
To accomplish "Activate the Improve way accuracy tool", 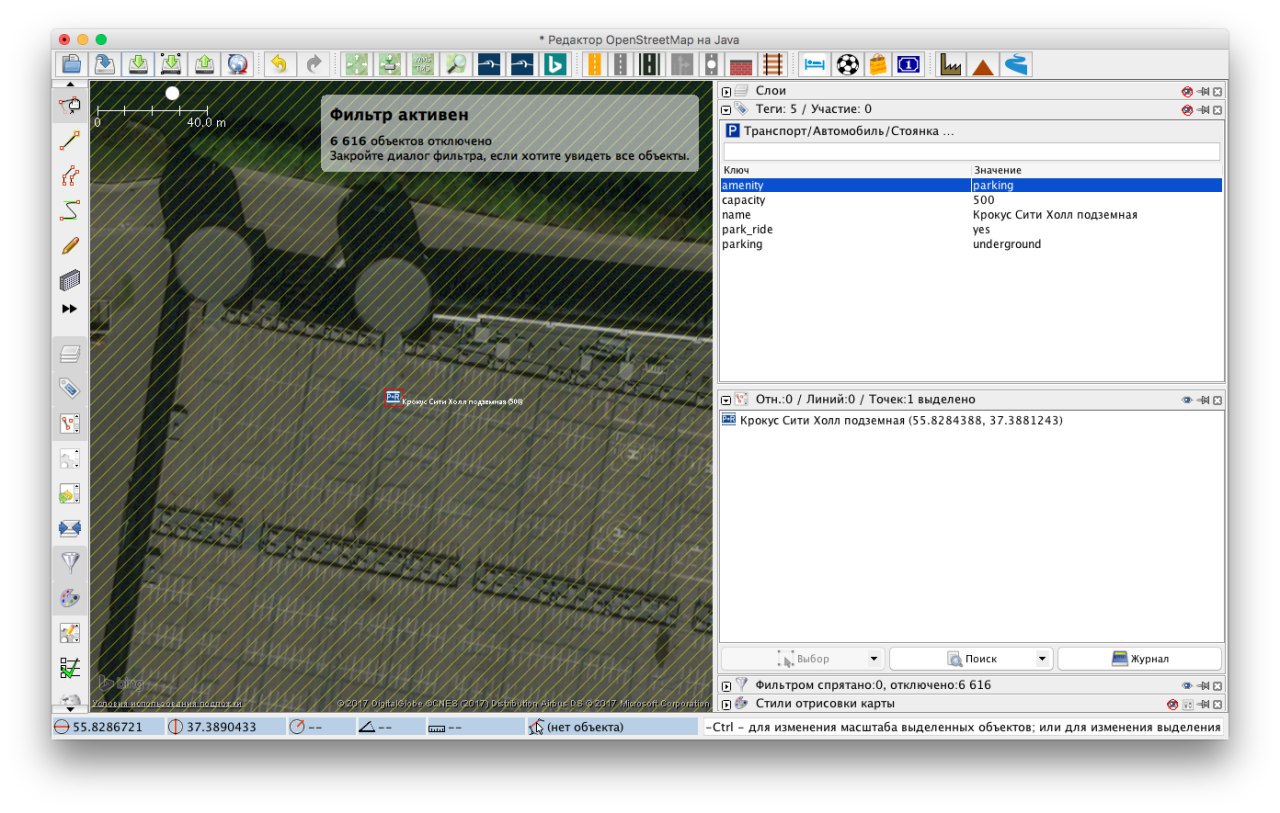I will coord(70,176).
